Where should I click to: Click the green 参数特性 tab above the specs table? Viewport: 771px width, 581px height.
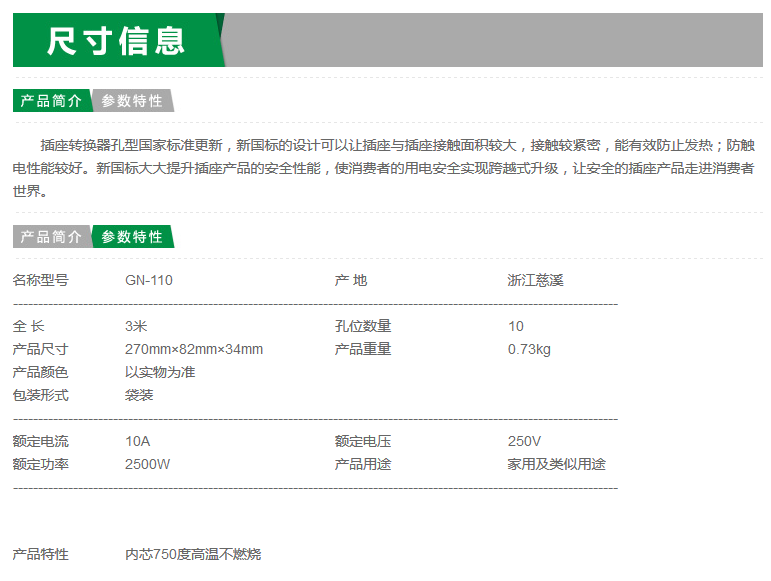(x=132, y=237)
